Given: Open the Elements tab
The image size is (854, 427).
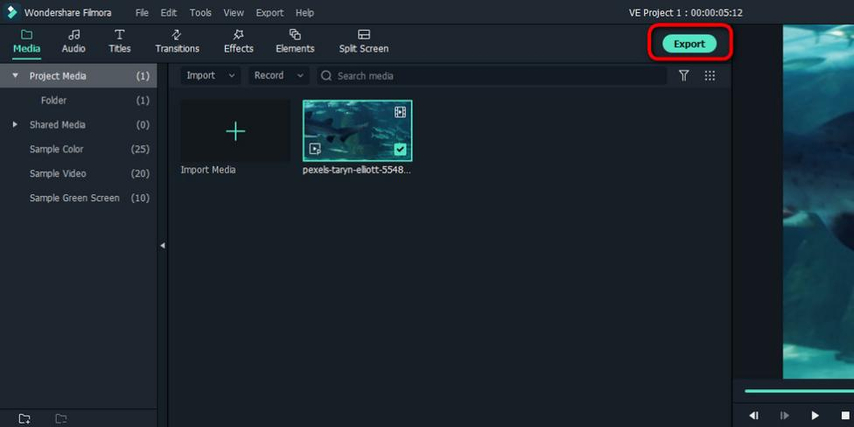Looking at the screenshot, I should point(295,42).
